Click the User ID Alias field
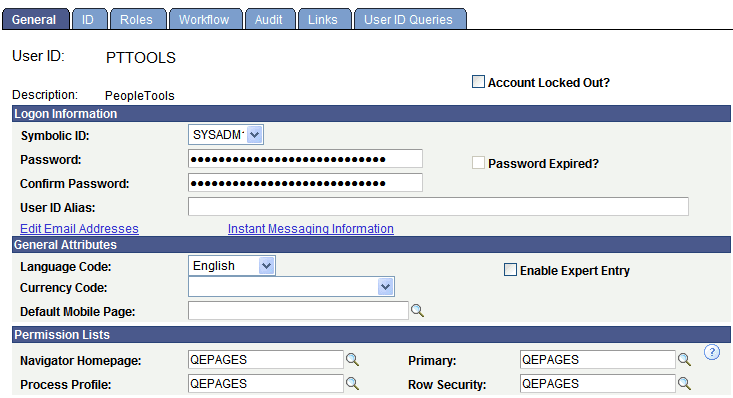Image resolution: width=733 pixels, height=398 pixels. coord(438,207)
